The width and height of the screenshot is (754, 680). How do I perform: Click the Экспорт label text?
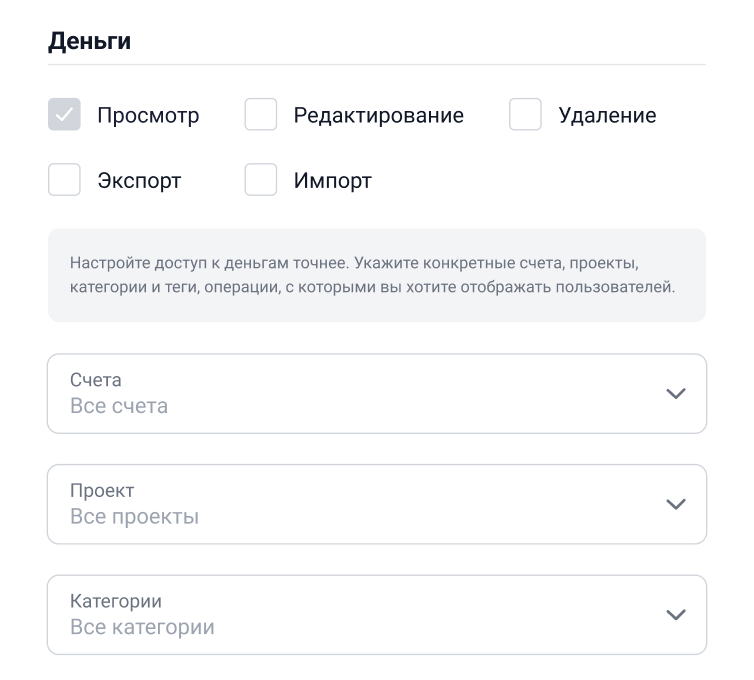(139, 182)
